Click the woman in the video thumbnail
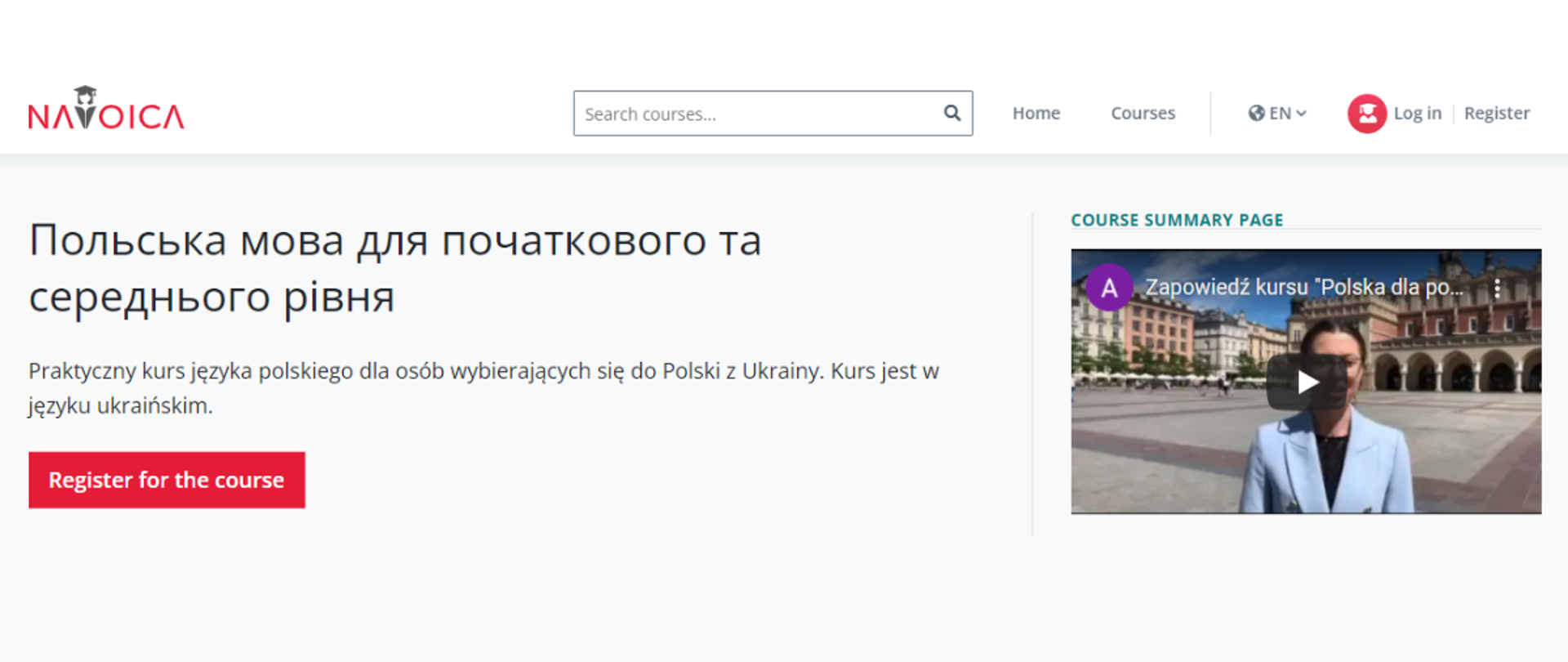Viewport: 1568px width, 662px height. click(x=1331, y=458)
